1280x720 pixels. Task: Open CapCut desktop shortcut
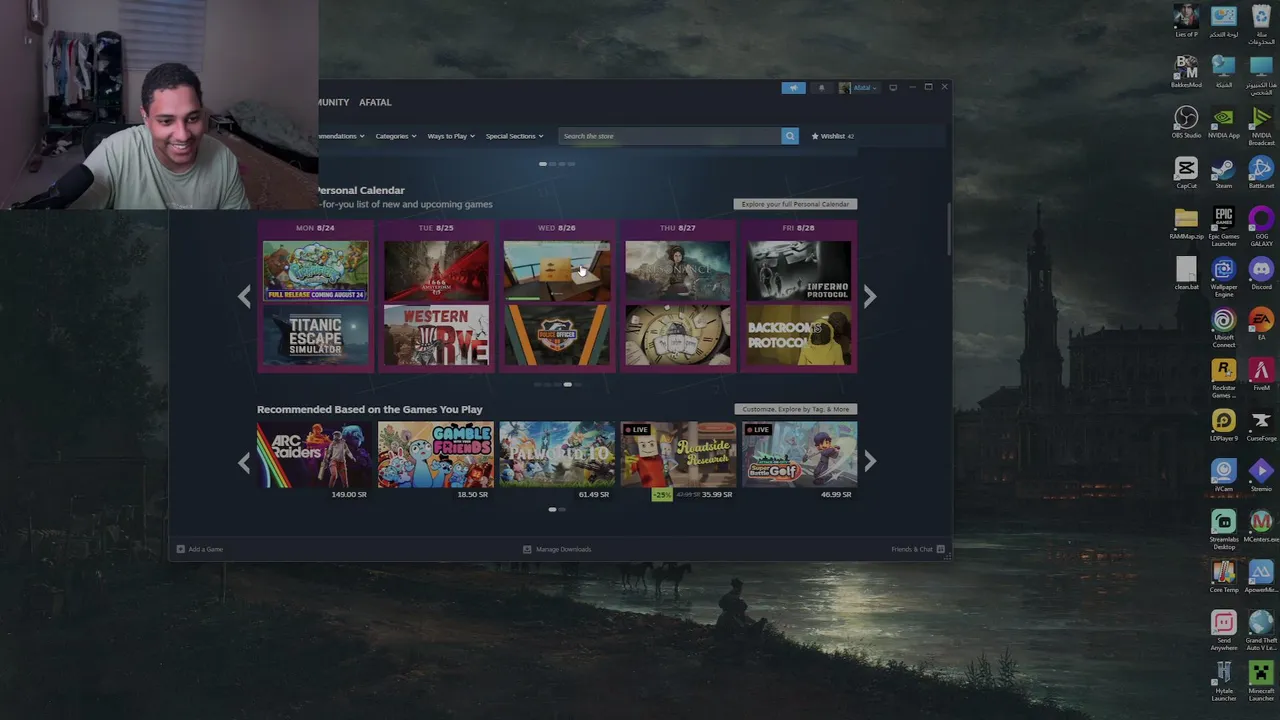(1186, 173)
